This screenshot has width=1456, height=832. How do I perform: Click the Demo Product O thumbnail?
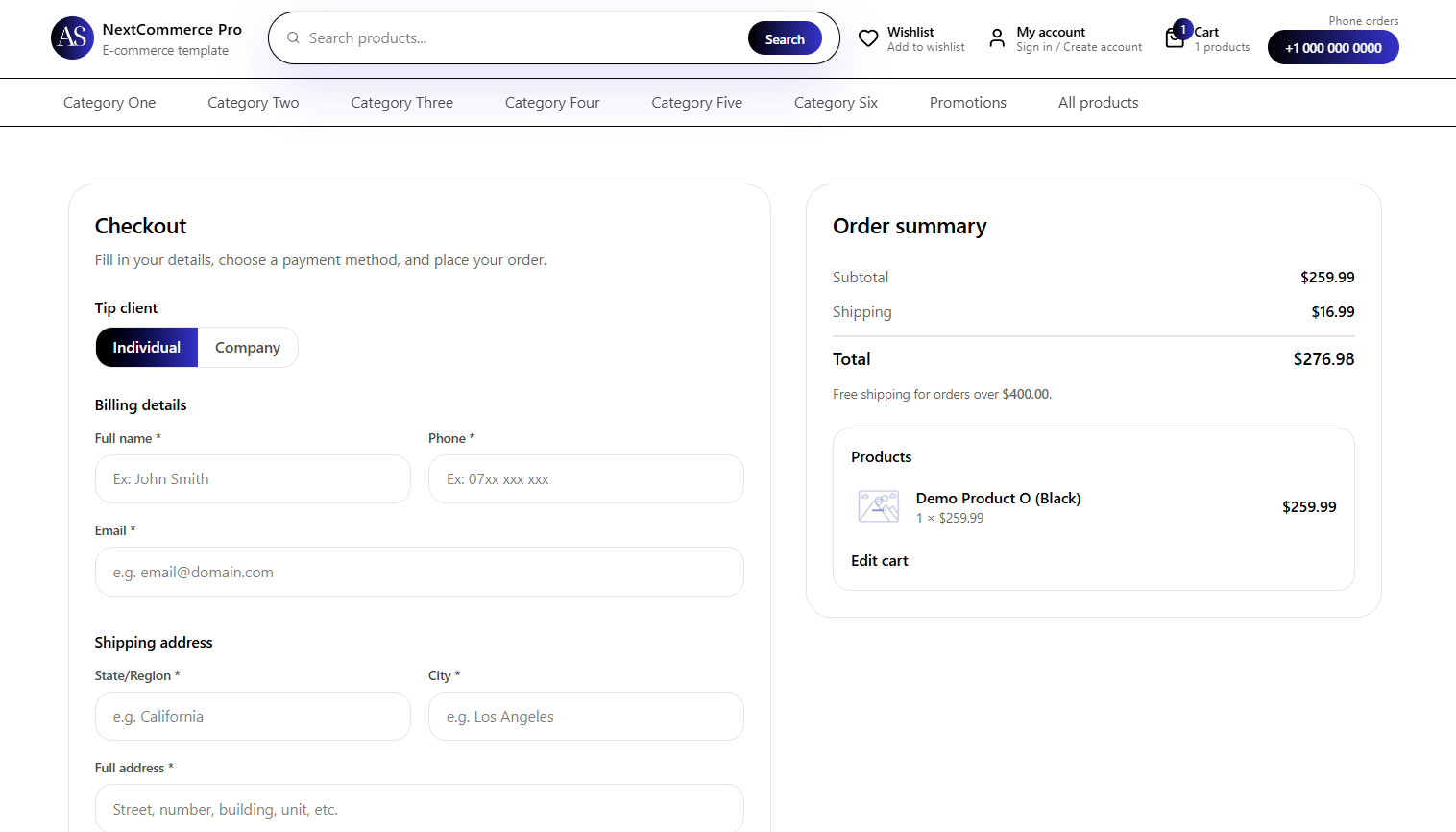pos(878,506)
